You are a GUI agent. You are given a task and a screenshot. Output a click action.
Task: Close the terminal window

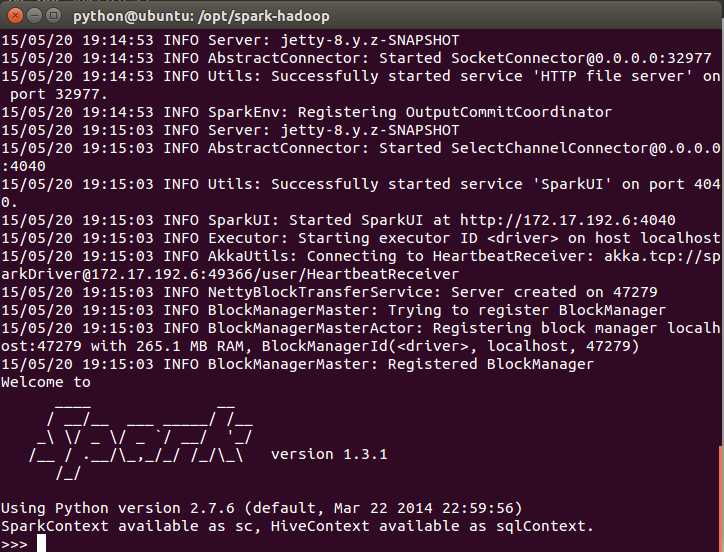14,16
